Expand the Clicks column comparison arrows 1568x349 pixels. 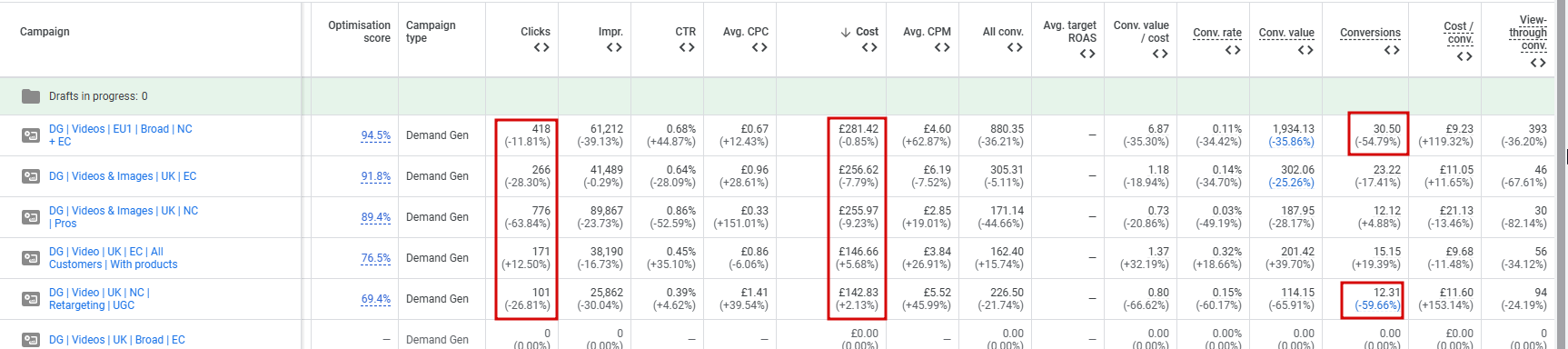tap(541, 47)
